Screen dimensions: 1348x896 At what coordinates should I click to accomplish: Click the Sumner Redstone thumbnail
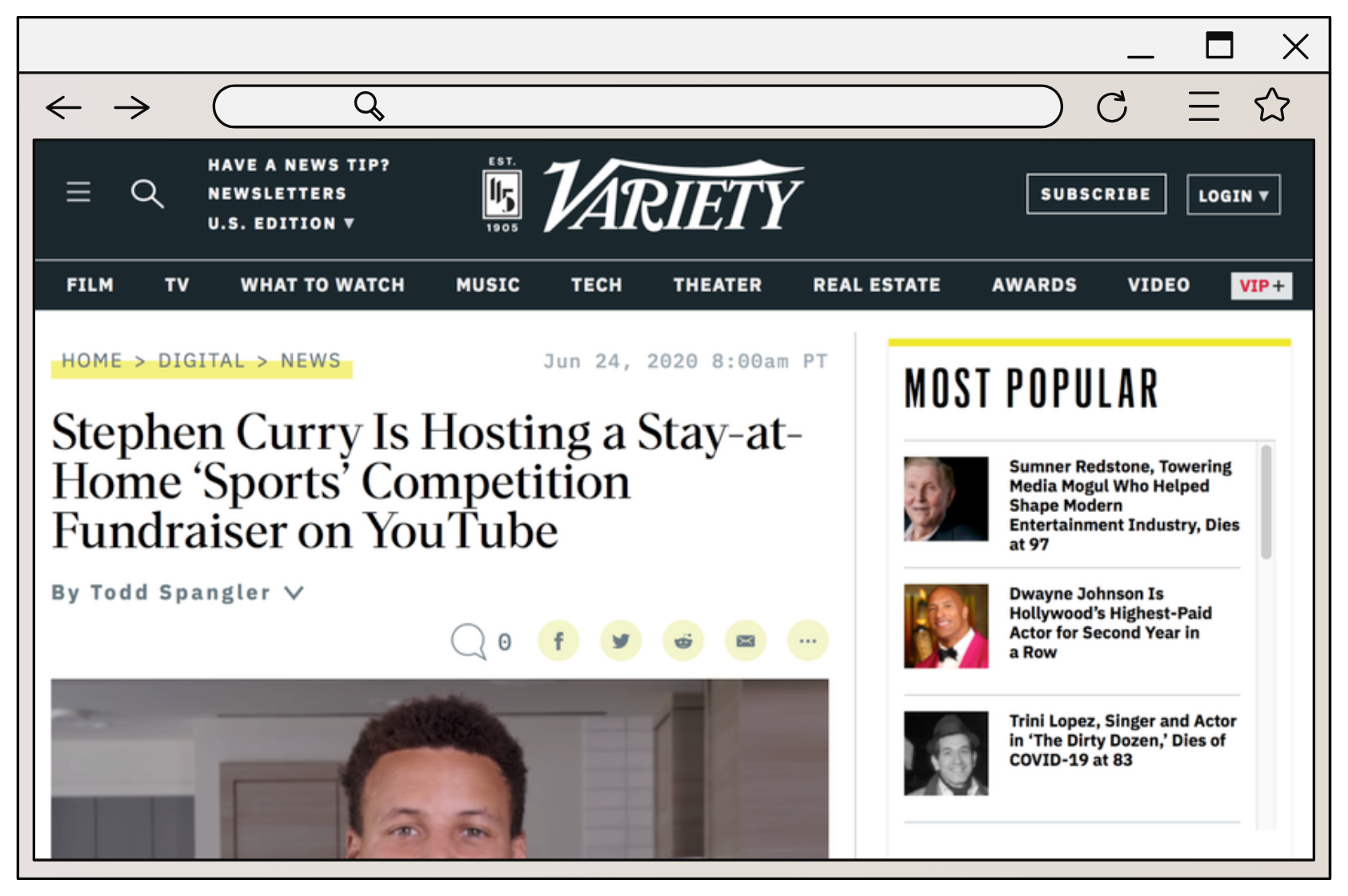946,498
